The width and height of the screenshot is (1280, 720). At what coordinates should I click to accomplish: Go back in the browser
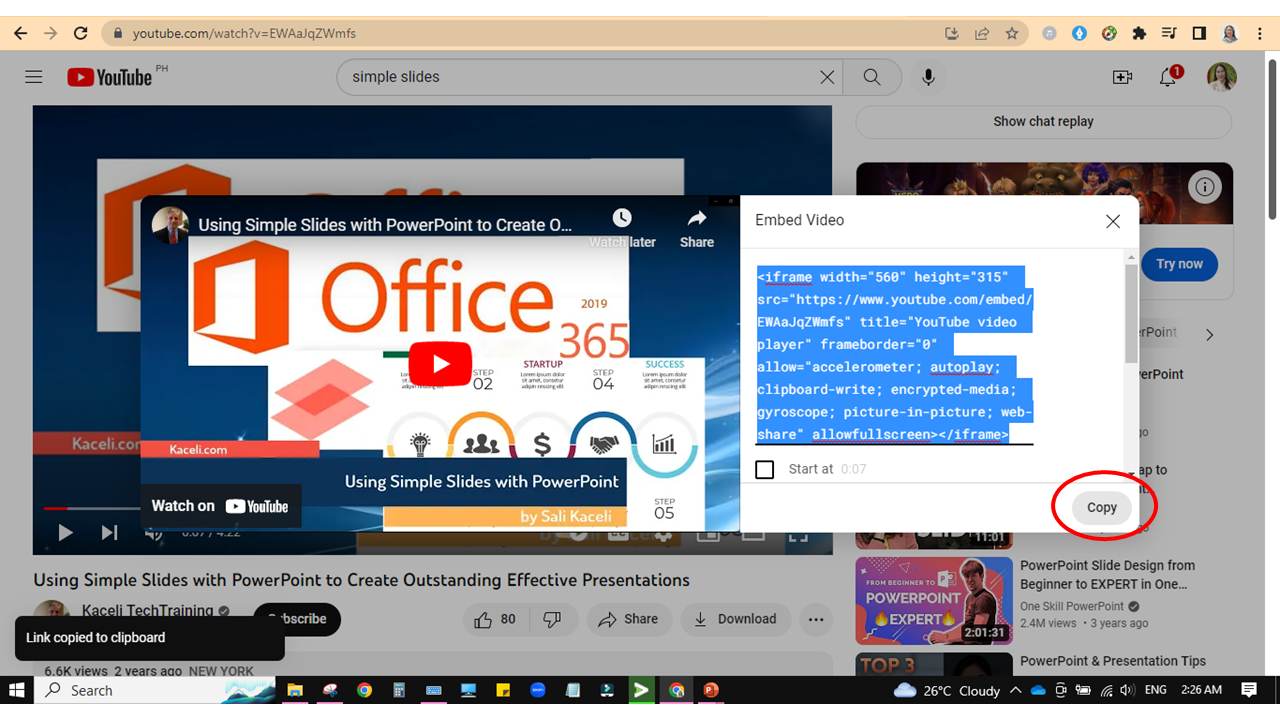tap(20, 33)
